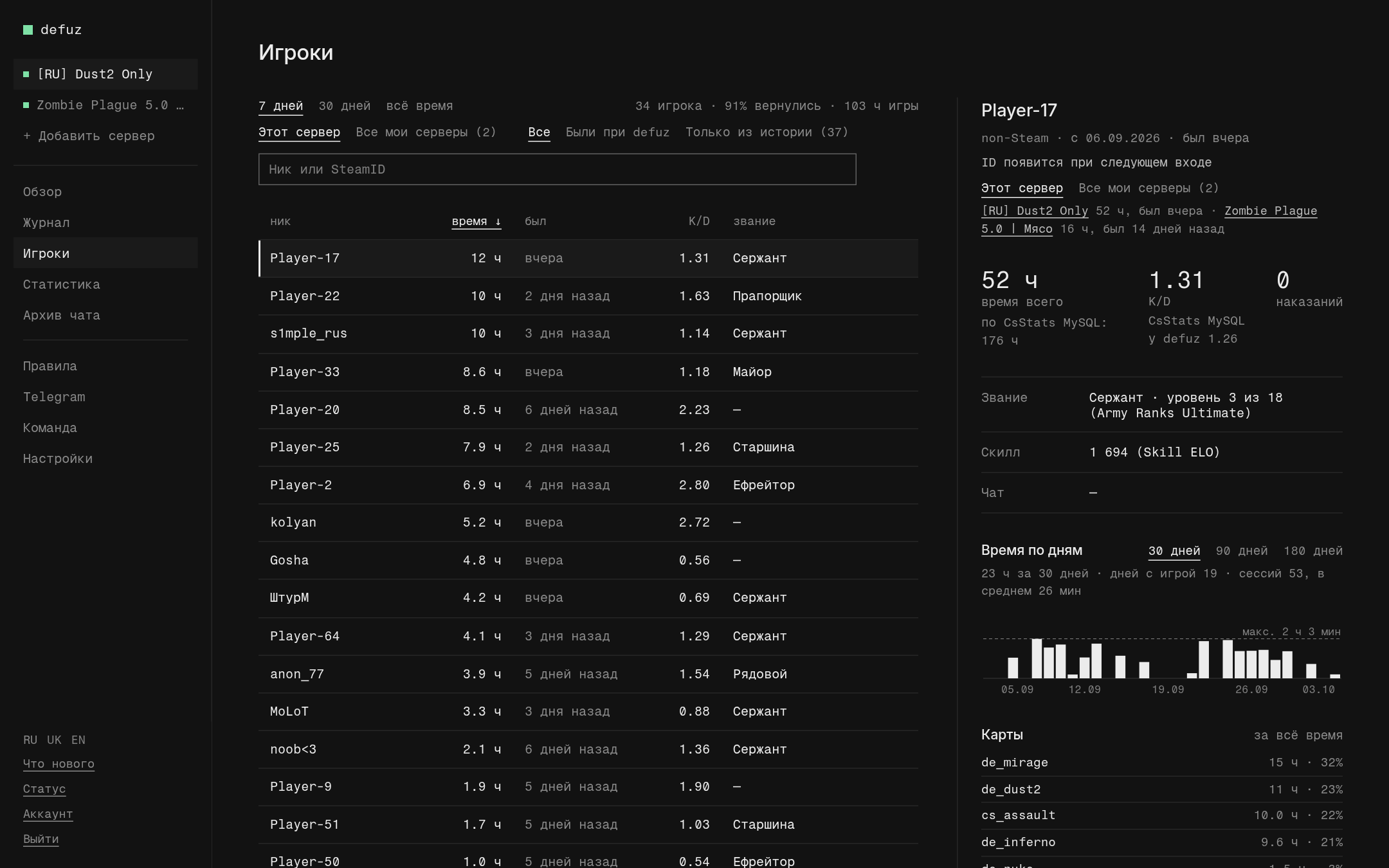
Task: Show 180 дней in Время по дням
Action: pyautogui.click(x=1313, y=551)
